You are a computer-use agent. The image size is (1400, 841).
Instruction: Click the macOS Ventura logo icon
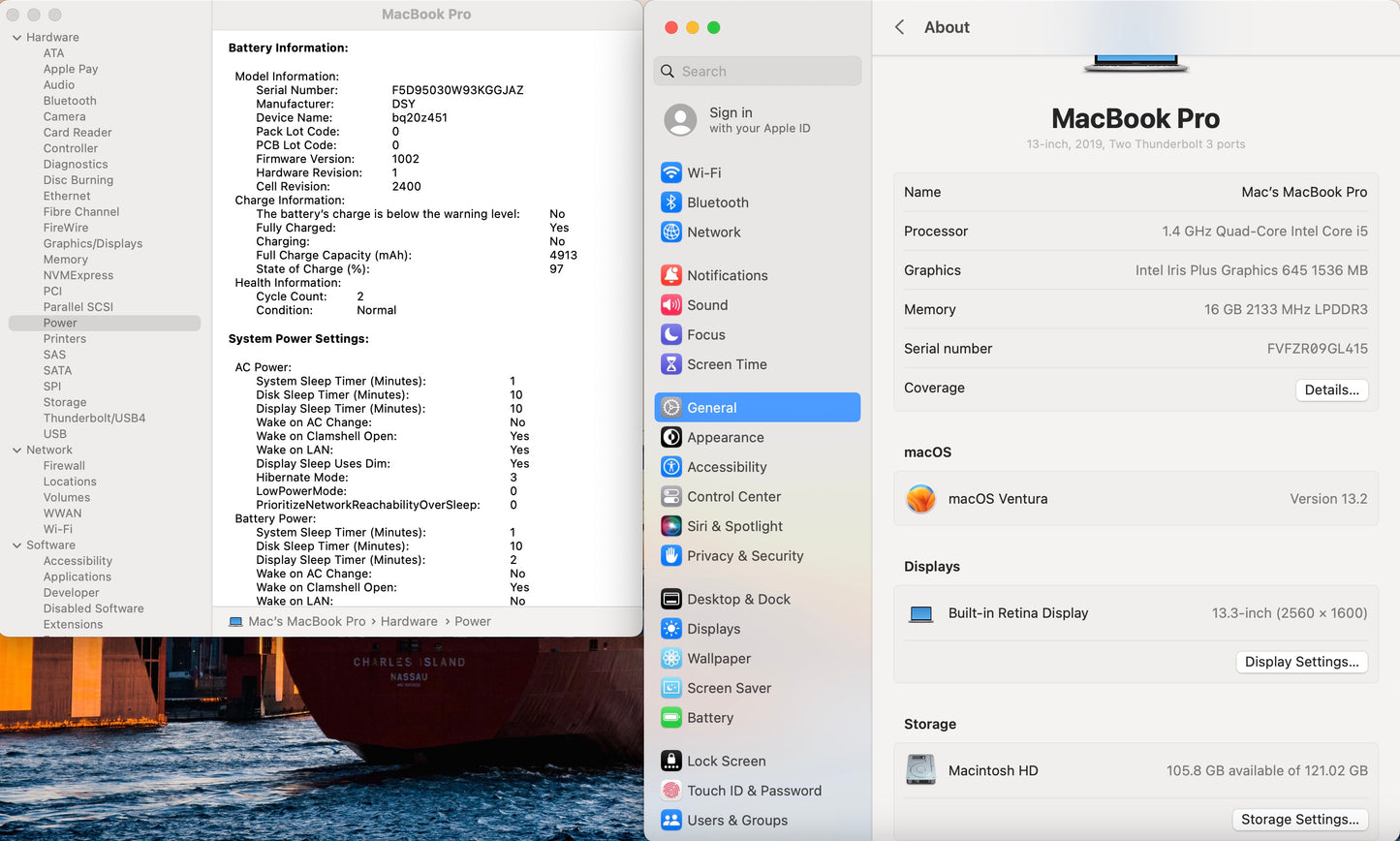point(920,499)
